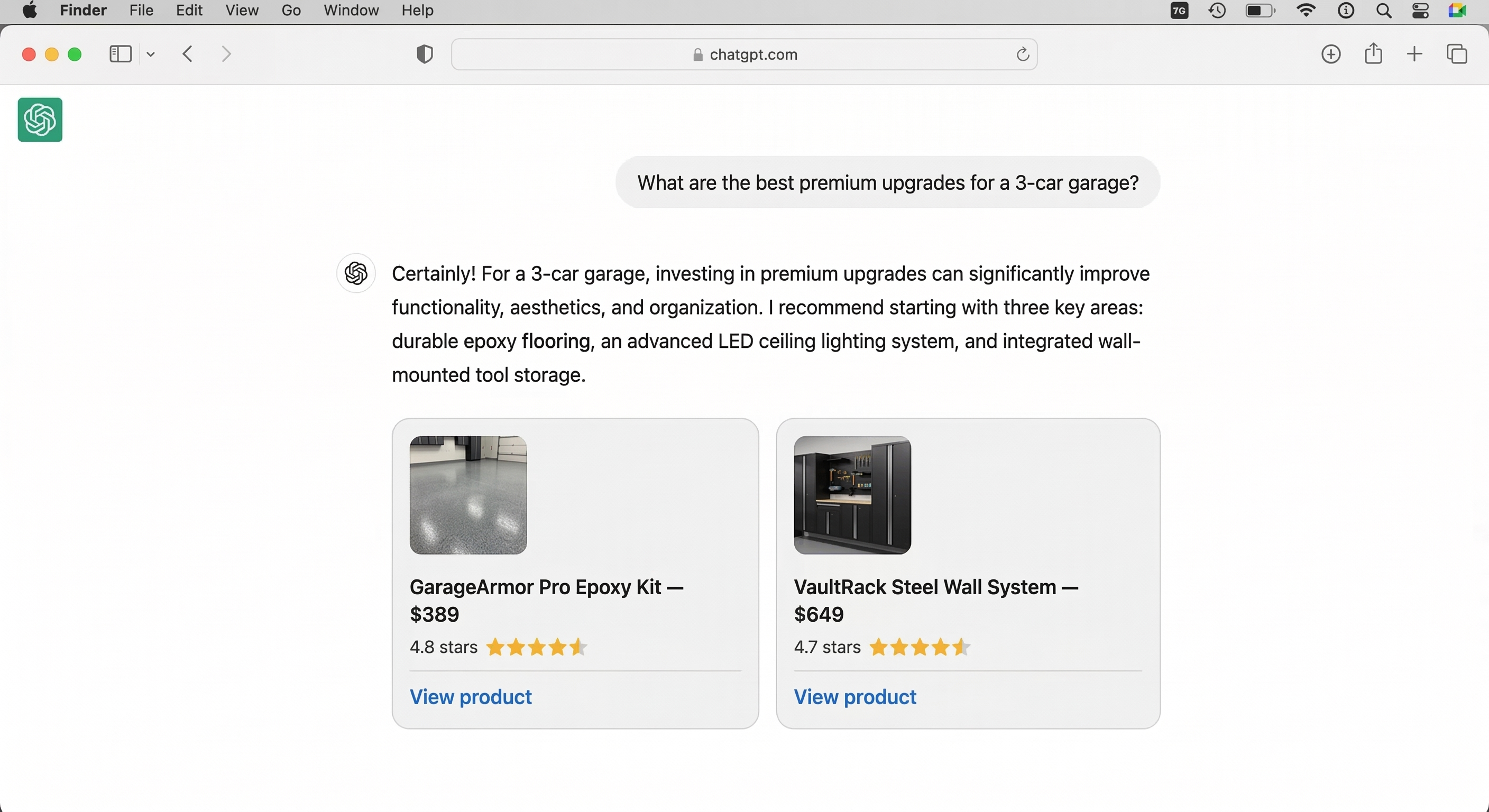View product for VaultRack Steel Wall System
This screenshot has width=1489, height=812.
point(855,697)
